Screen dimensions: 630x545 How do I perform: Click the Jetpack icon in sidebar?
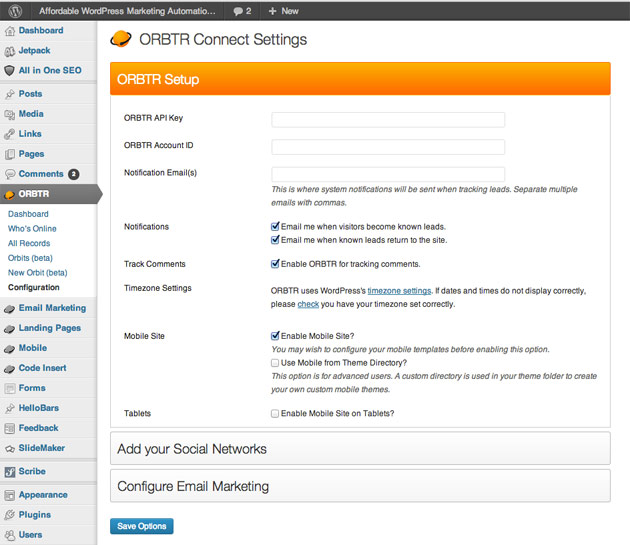tap(10, 50)
